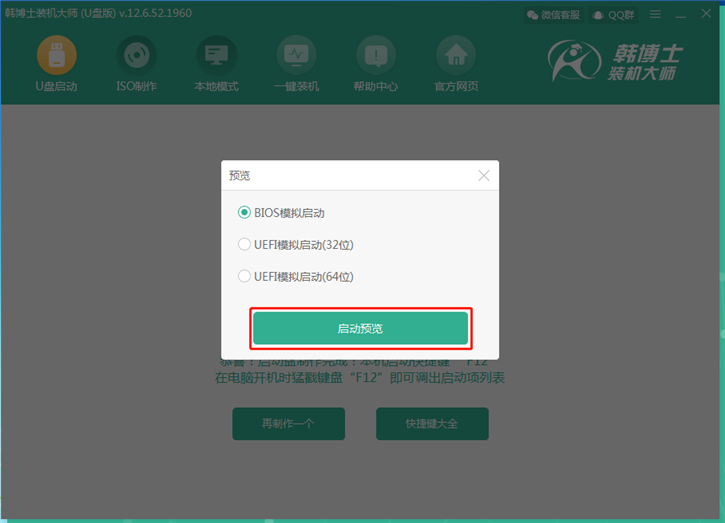Choose UEFI模拟启动(64位) radio option
725x523 pixels.
coord(244,276)
